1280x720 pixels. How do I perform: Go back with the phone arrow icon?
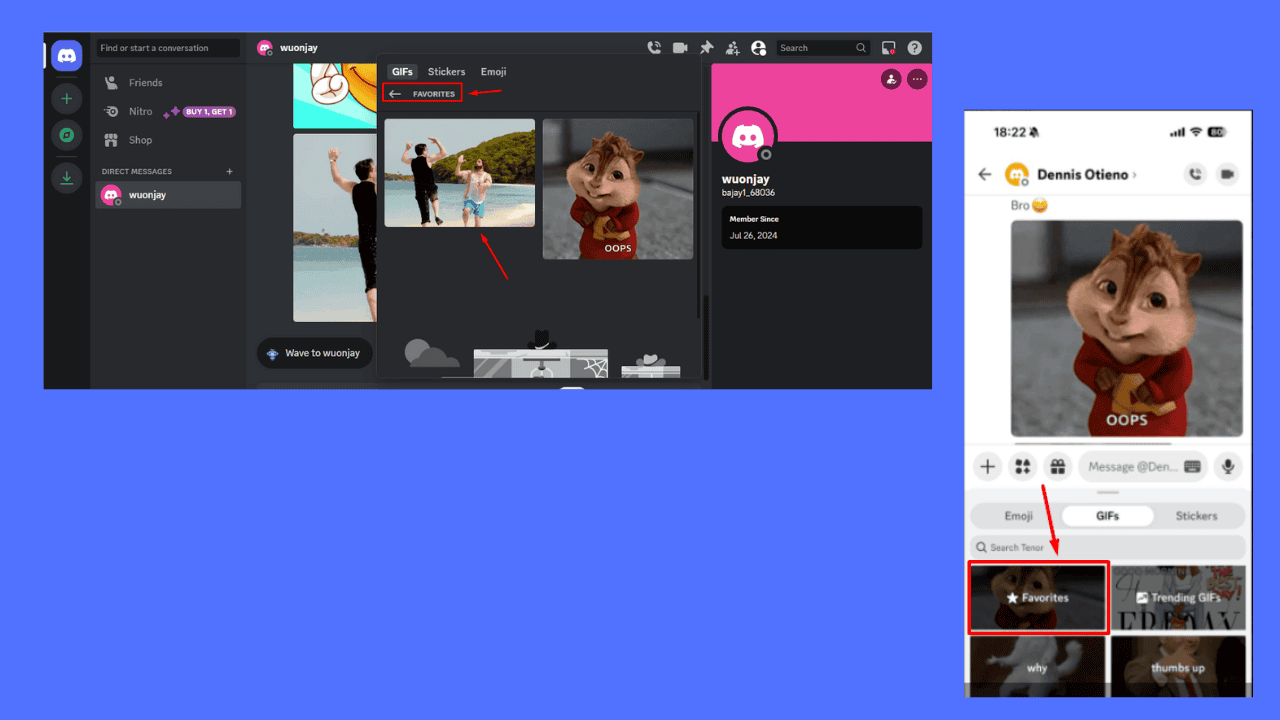coord(985,174)
